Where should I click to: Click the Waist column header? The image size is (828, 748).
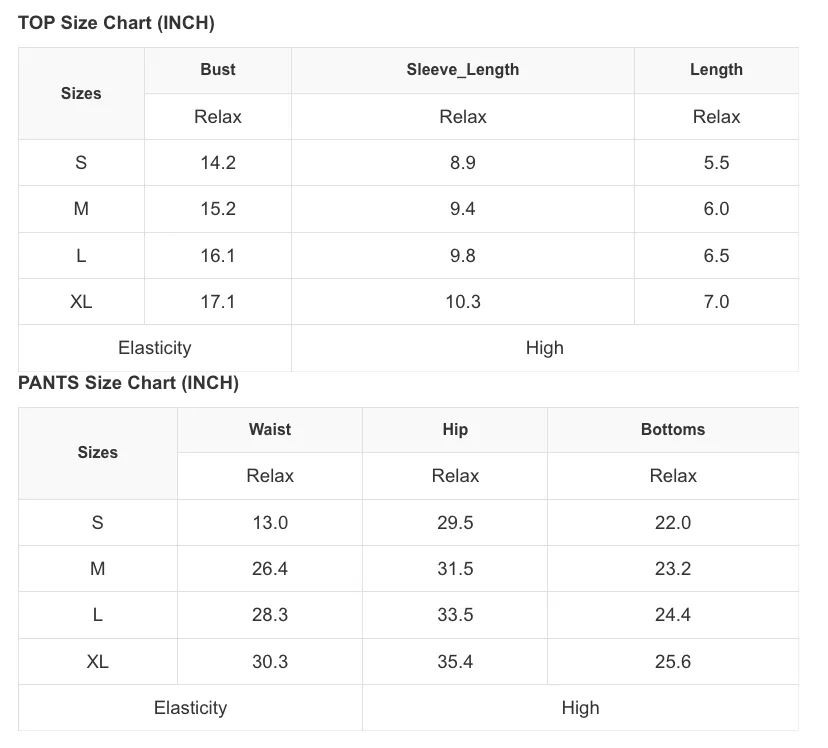click(270, 429)
